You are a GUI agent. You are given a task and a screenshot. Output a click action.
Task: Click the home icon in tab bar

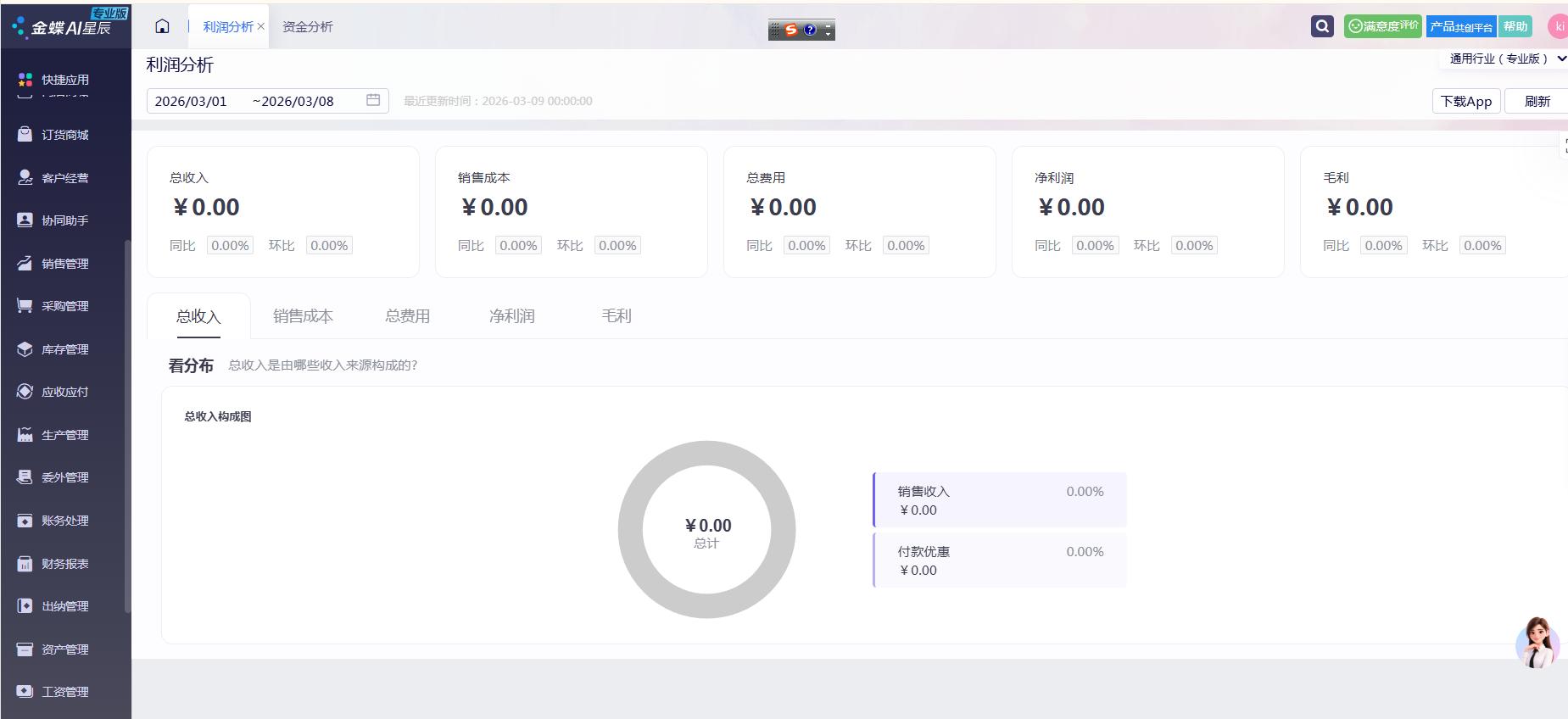tap(162, 26)
